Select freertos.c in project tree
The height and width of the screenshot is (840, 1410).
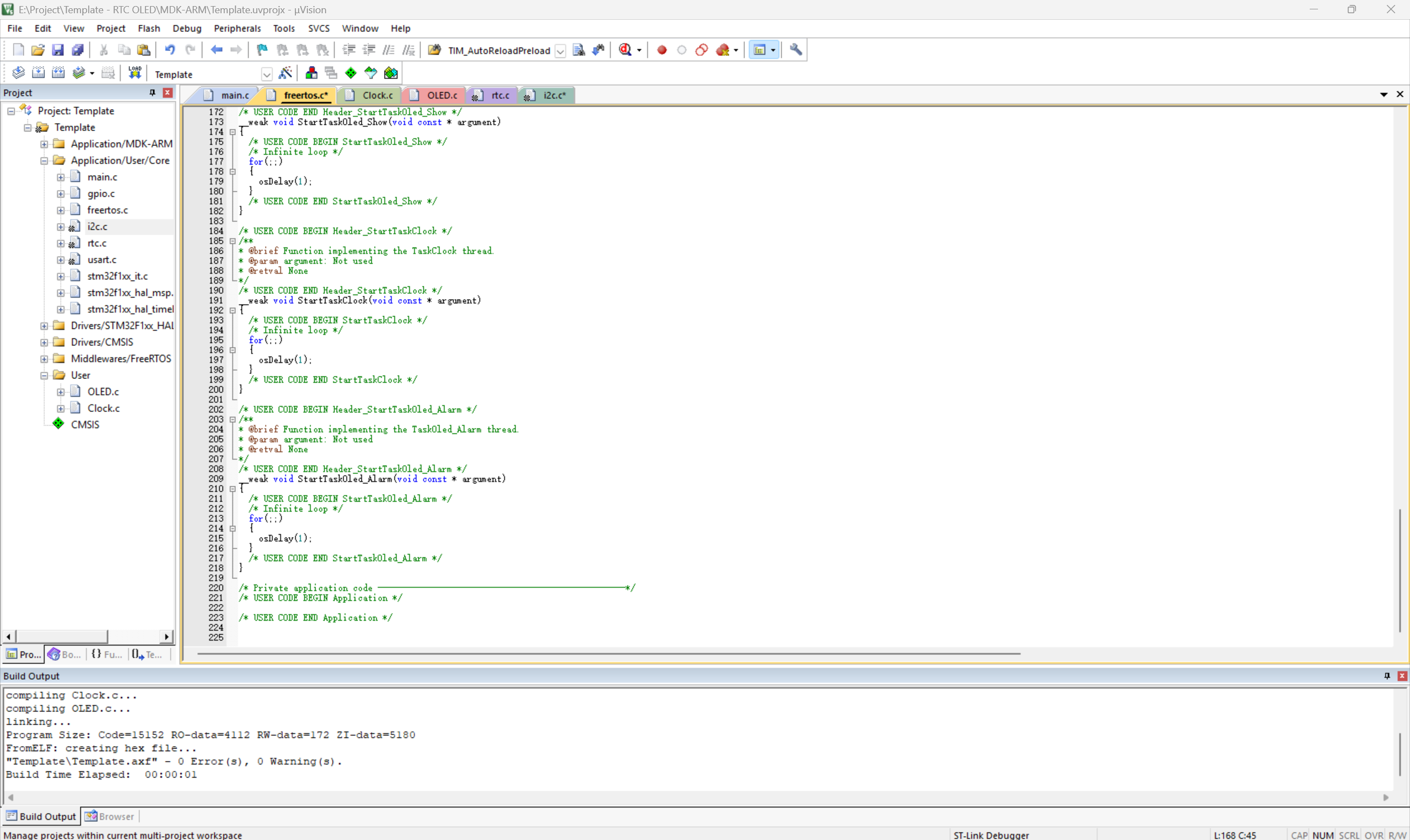click(107, 210)
